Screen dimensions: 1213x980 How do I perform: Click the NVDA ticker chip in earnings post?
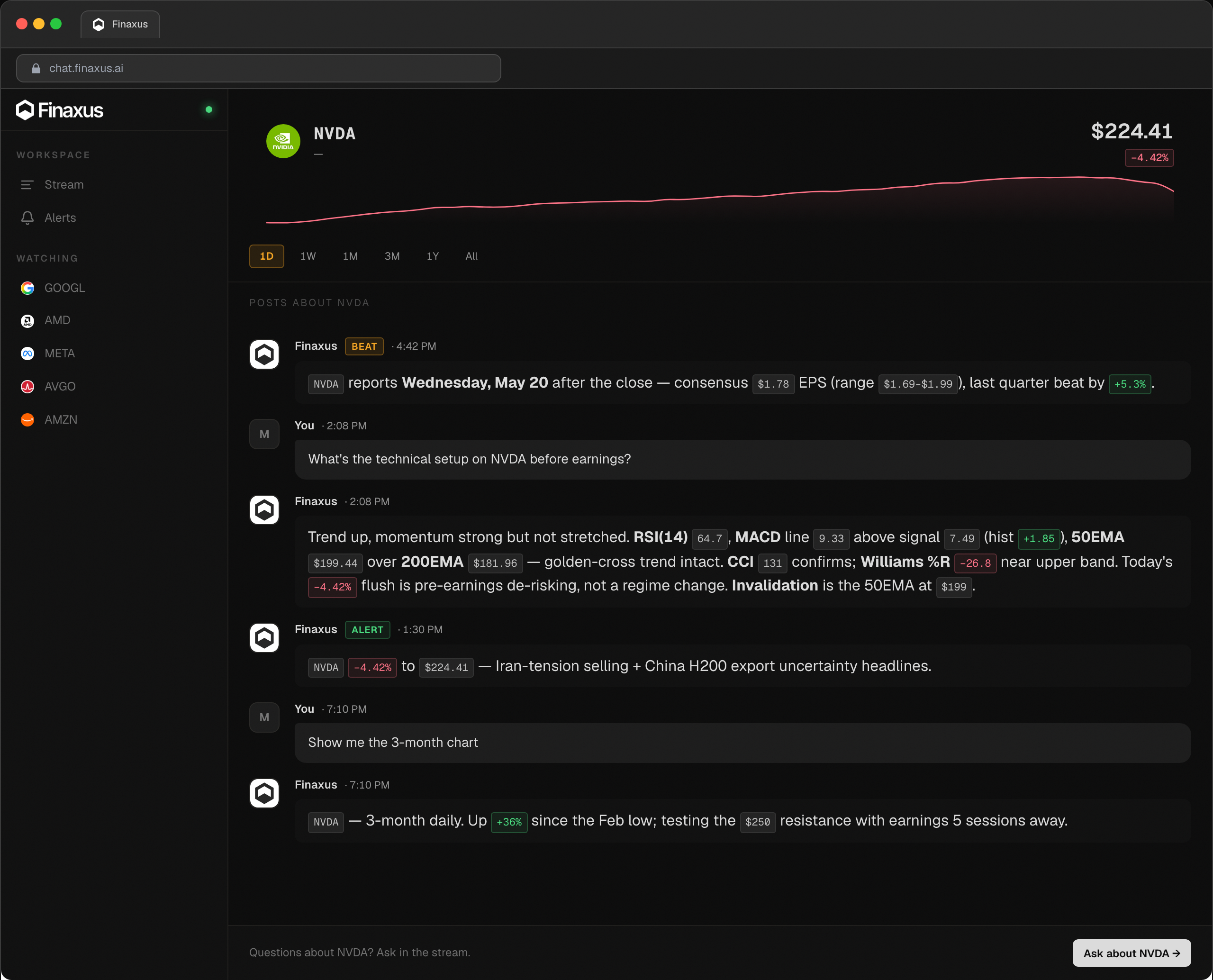coord(326,384)
